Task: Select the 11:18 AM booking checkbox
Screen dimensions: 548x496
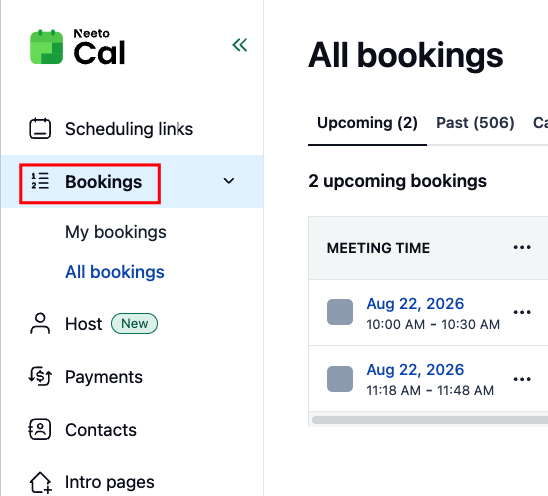Action: coord(340,379)
